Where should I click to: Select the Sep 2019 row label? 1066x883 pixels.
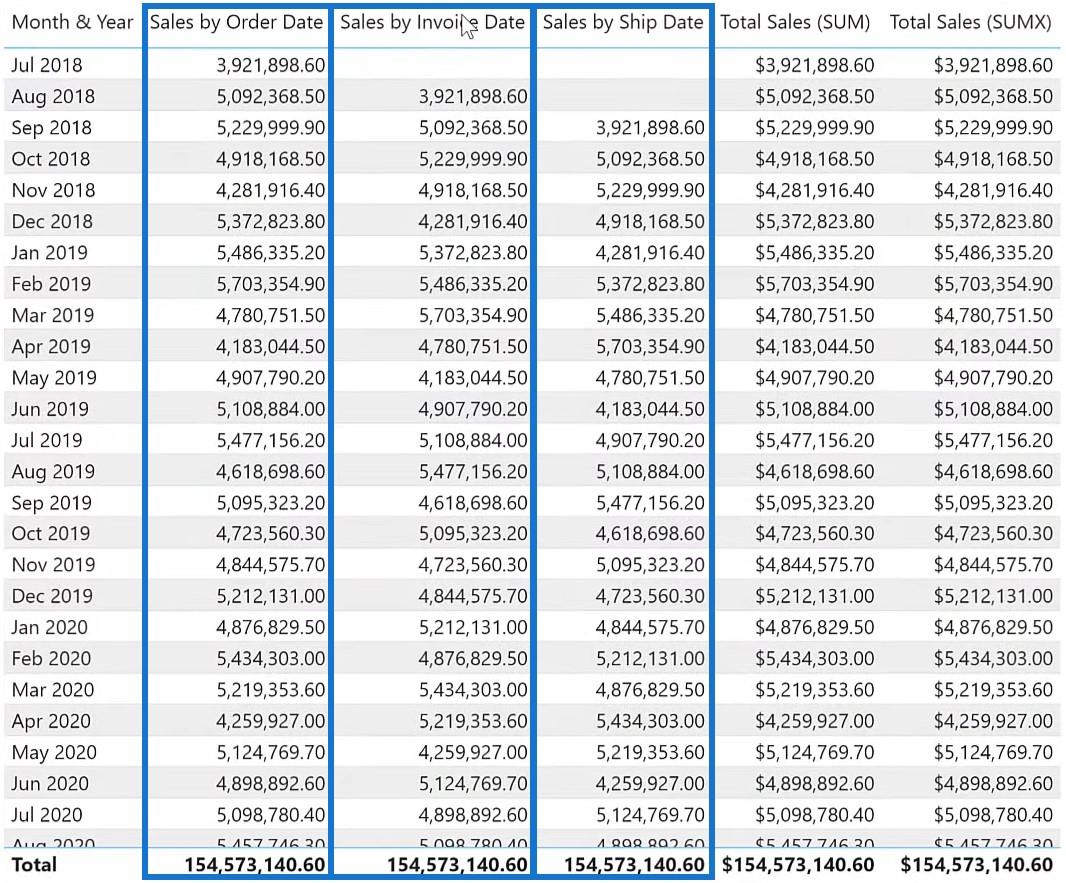(52, 503)
